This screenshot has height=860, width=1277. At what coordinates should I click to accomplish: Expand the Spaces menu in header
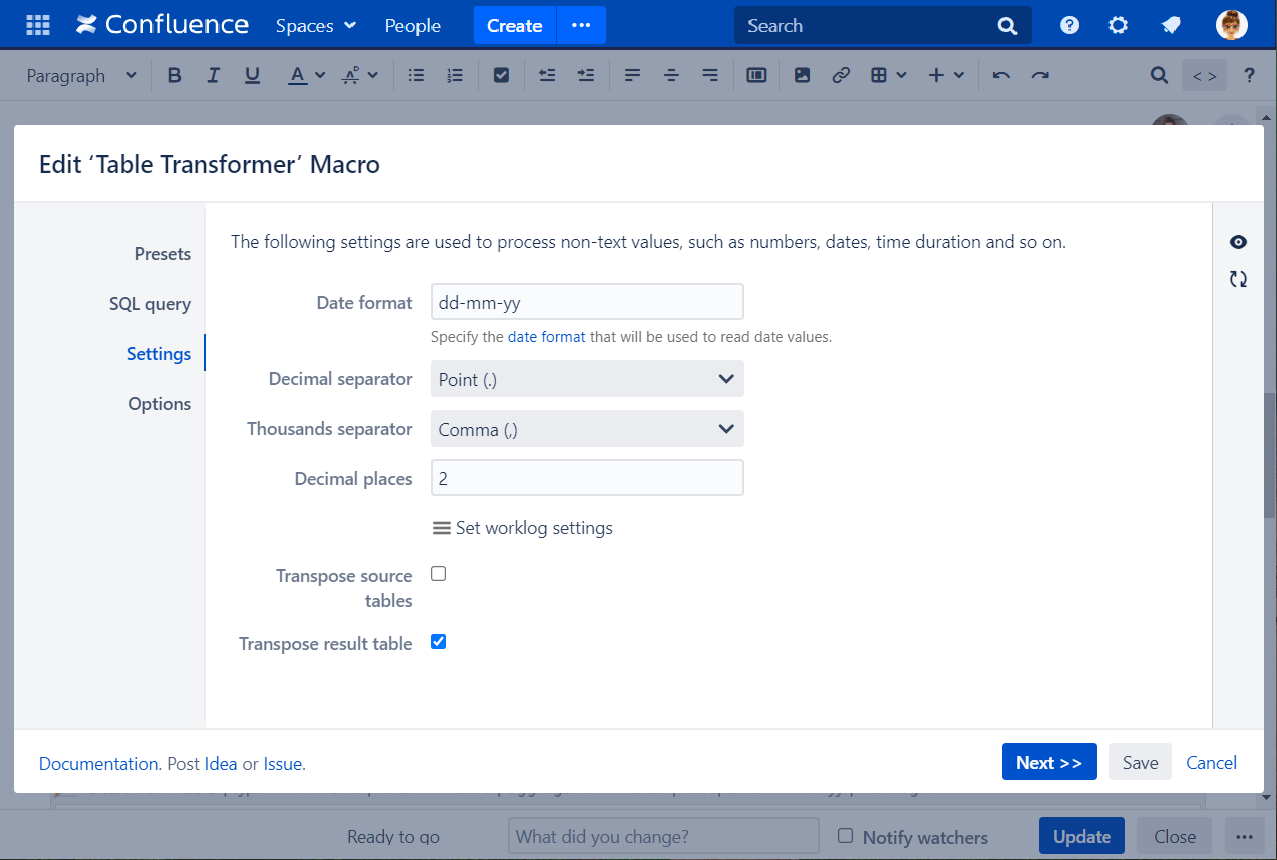(x=315, y=25)
